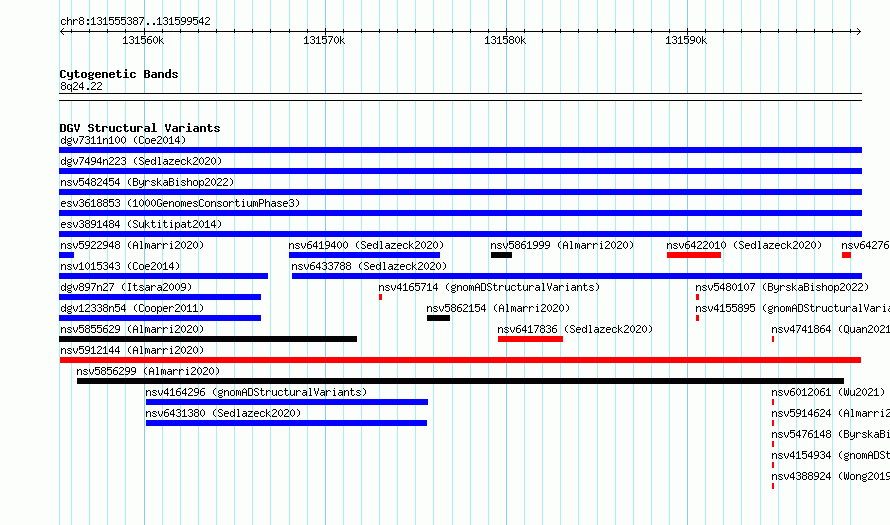Viewport: 890px width, 525px height.
Task: Click the red marker under nsv5480107
Action: [697, 297]
